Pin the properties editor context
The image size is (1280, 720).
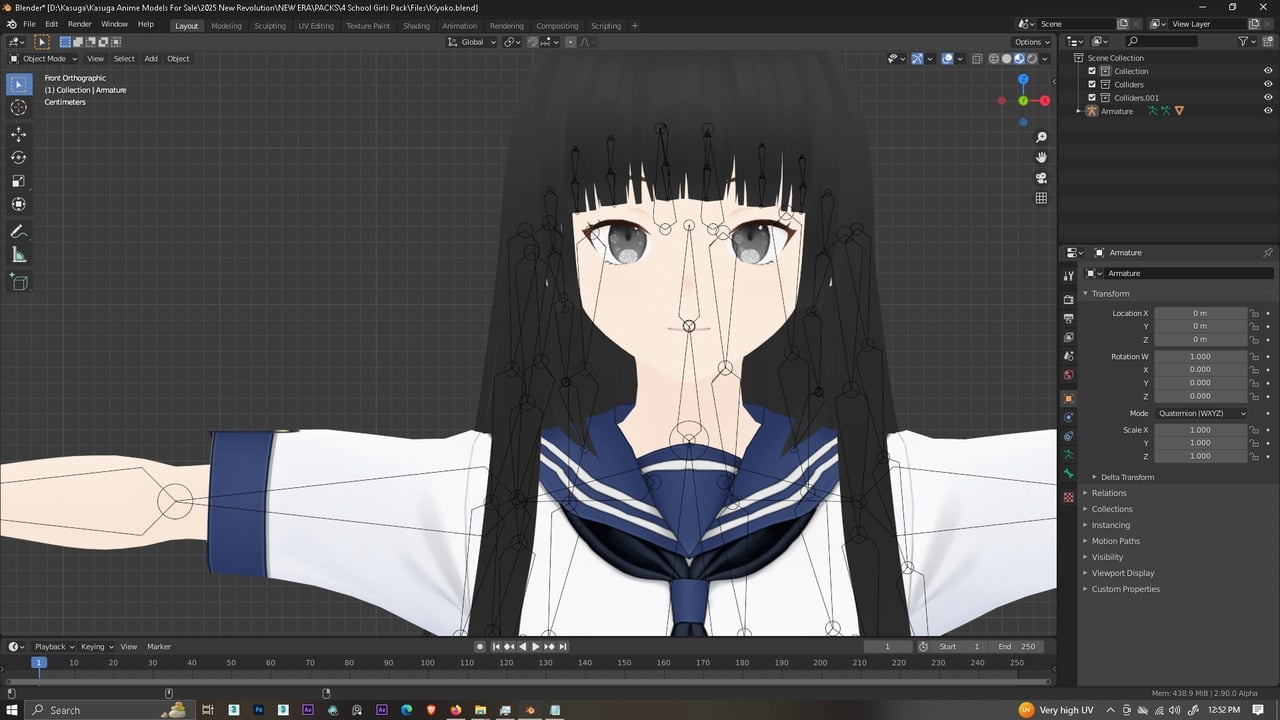[x=1268, y=253]
